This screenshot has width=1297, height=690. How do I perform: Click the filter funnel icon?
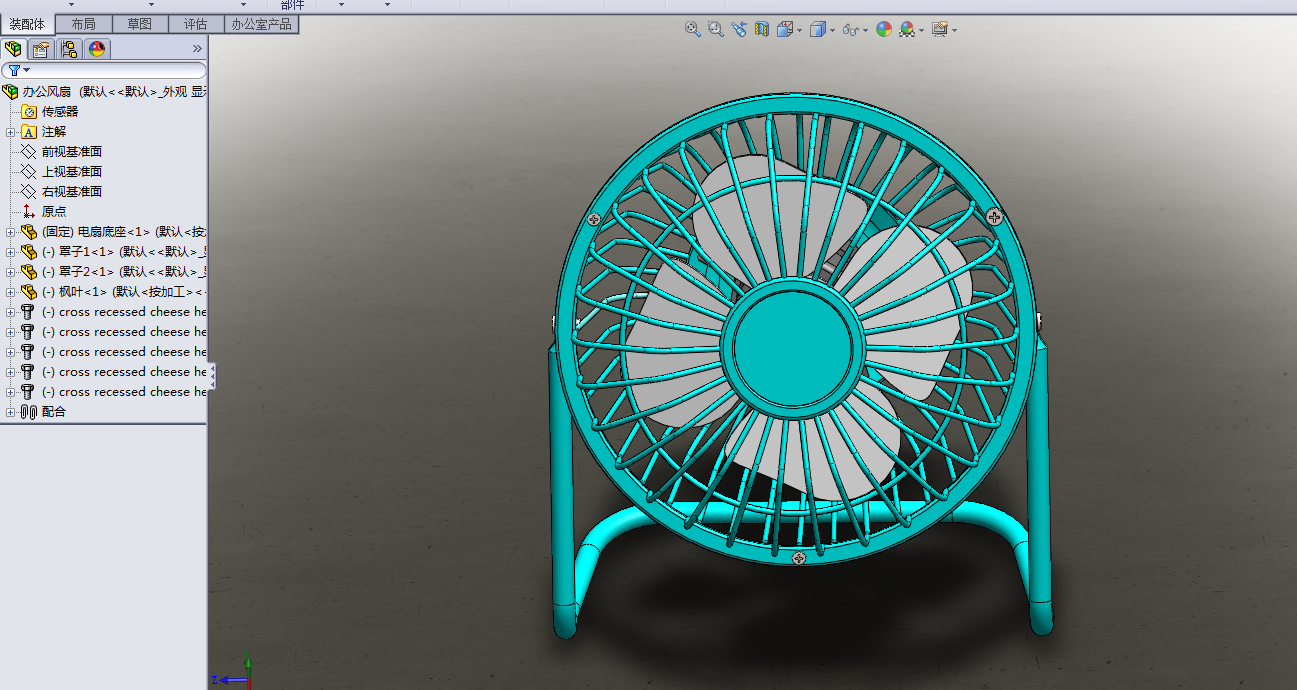pos(14,71)
